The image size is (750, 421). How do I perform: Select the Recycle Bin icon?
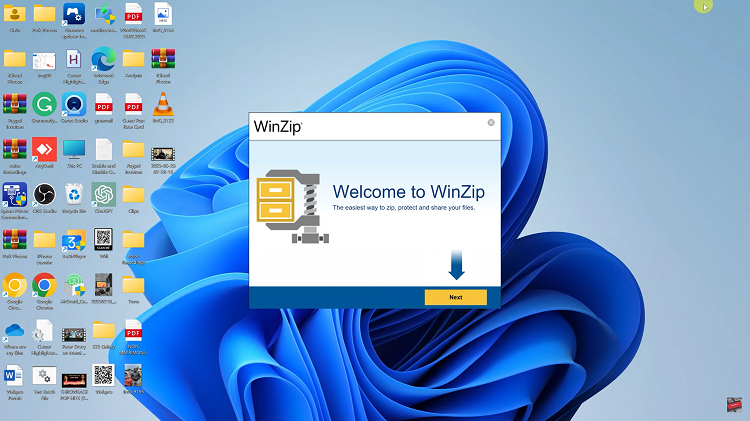[x=74, y=195]
